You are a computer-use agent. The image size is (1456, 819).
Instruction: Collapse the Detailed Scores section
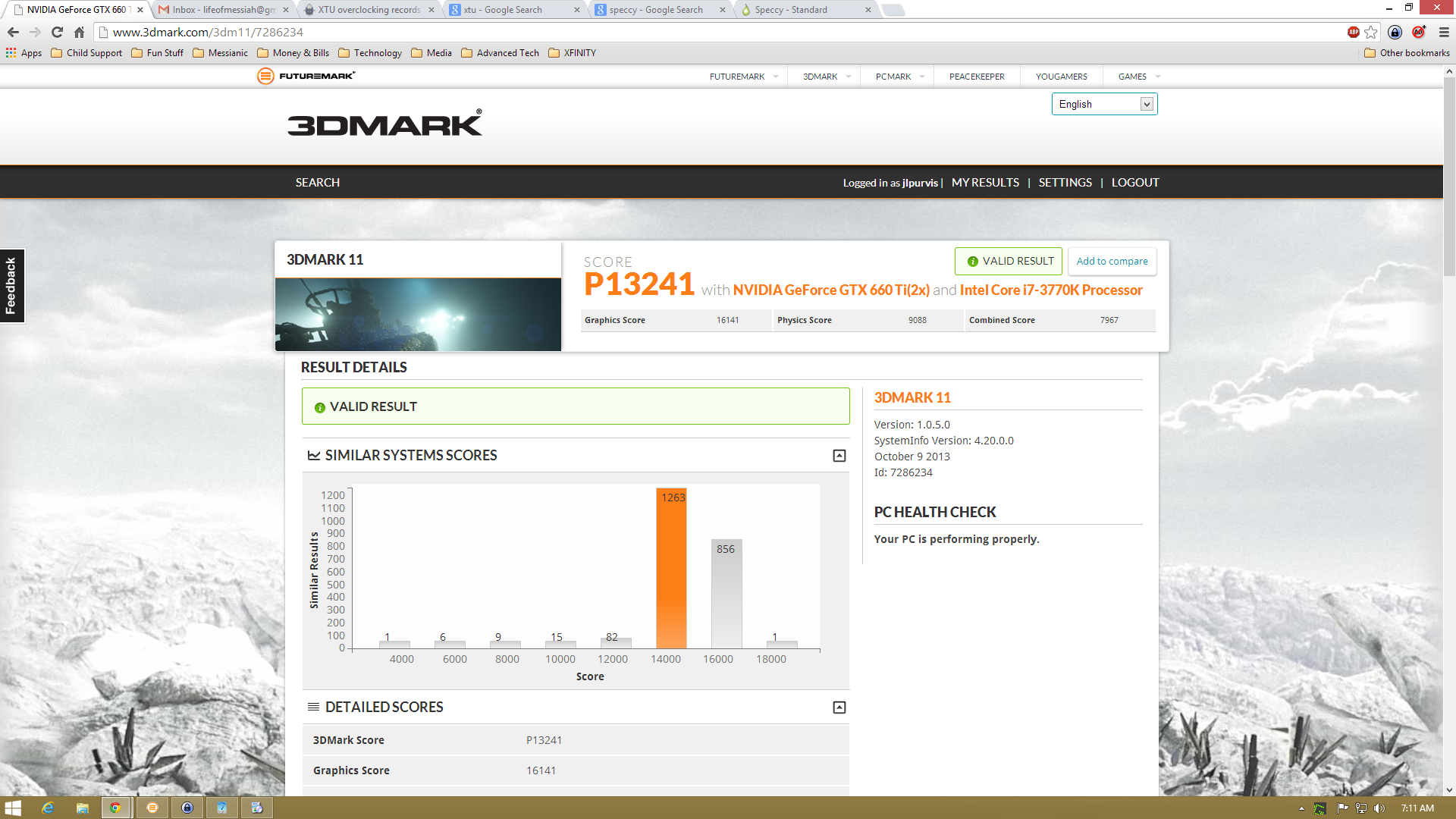(839, 708)
